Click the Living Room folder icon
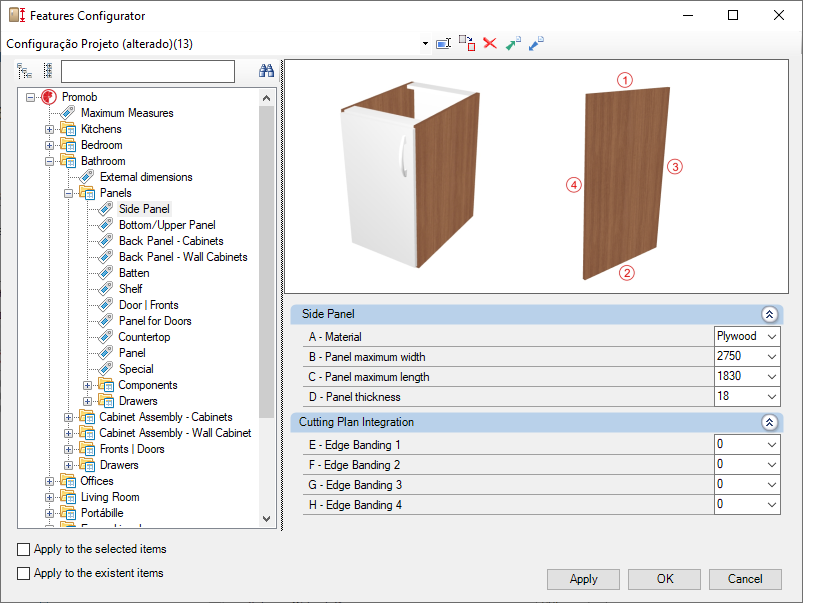 68,497
